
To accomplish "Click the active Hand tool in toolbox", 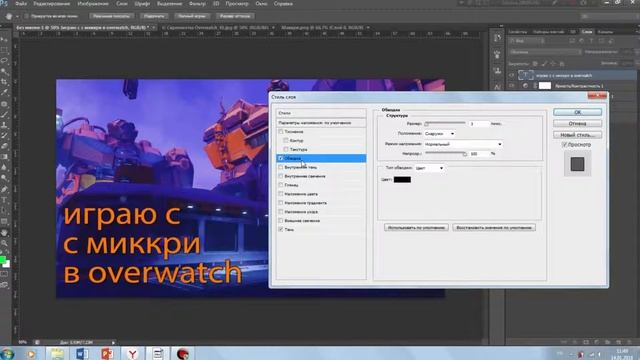I will [x=4, y=233].
